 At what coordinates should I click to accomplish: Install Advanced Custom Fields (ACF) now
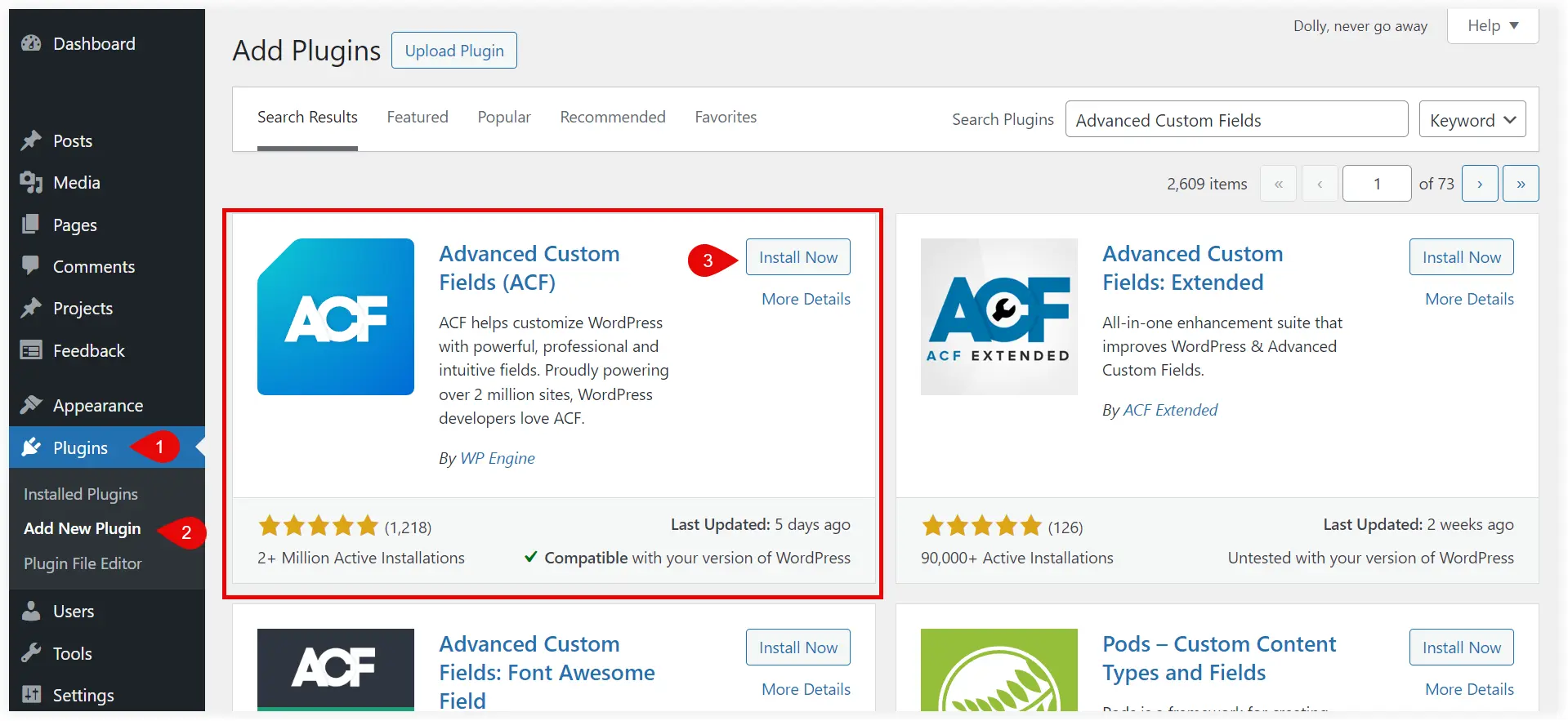click(x=798, y=257)
